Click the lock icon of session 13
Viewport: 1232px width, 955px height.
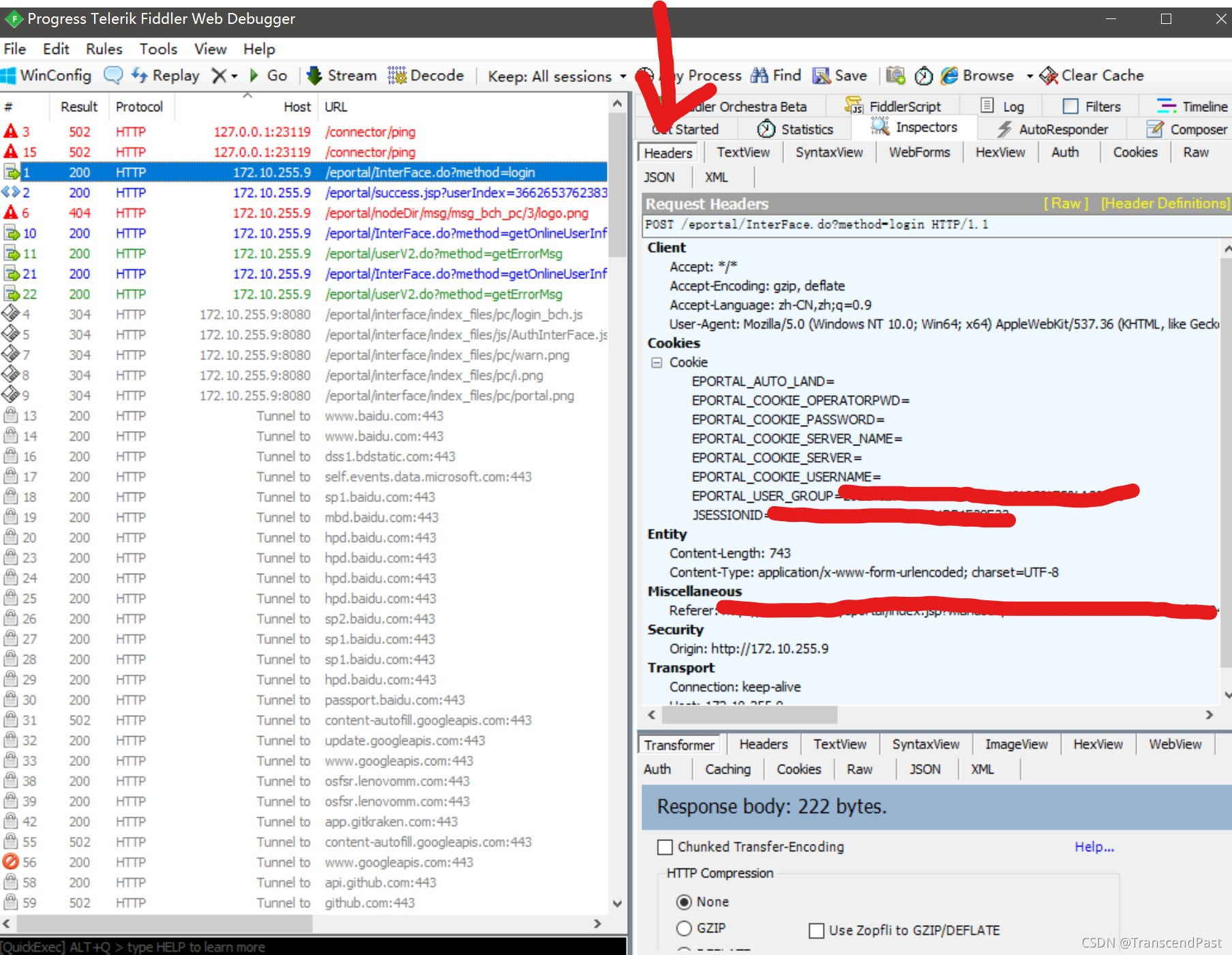(x=11, y=415)
